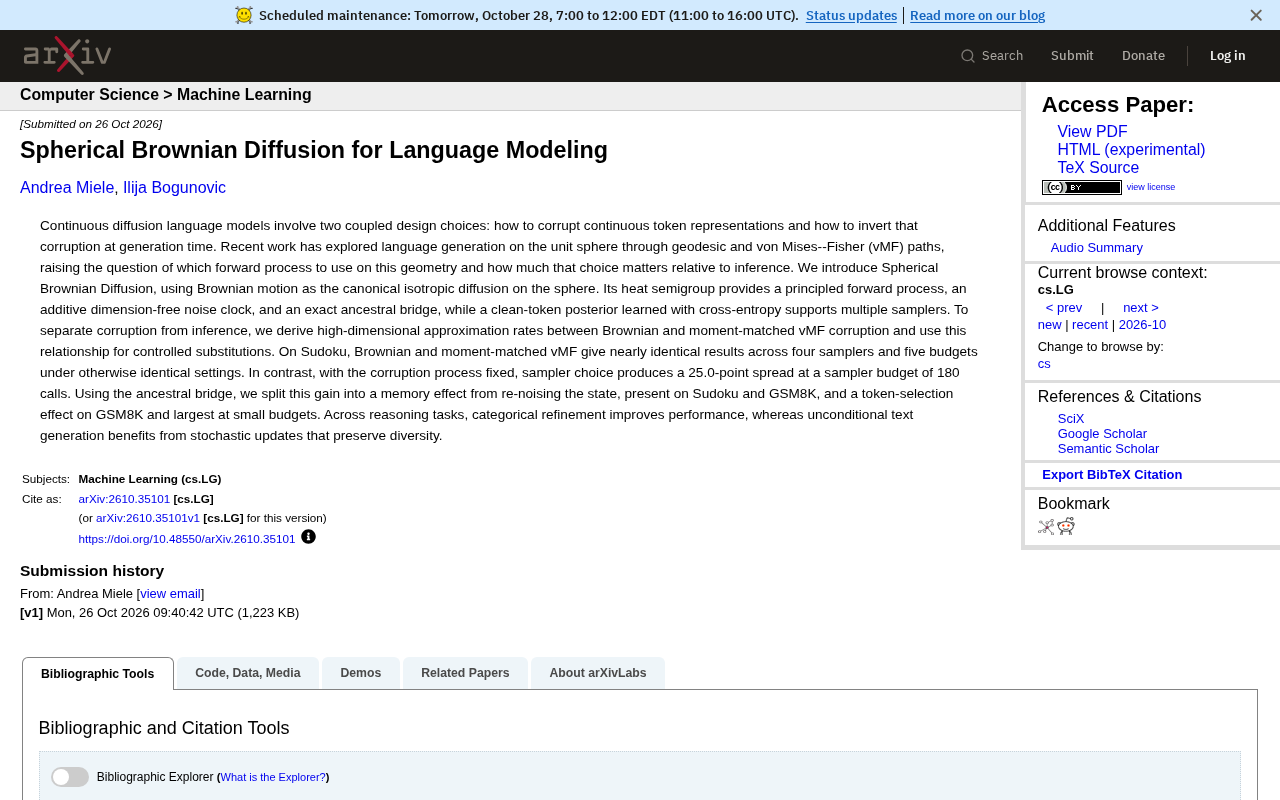Image resolution: width=1280 pixels, height=800 pixels.
Task: Go to the previous paper in cs.LG
Action: [1064, 308]
